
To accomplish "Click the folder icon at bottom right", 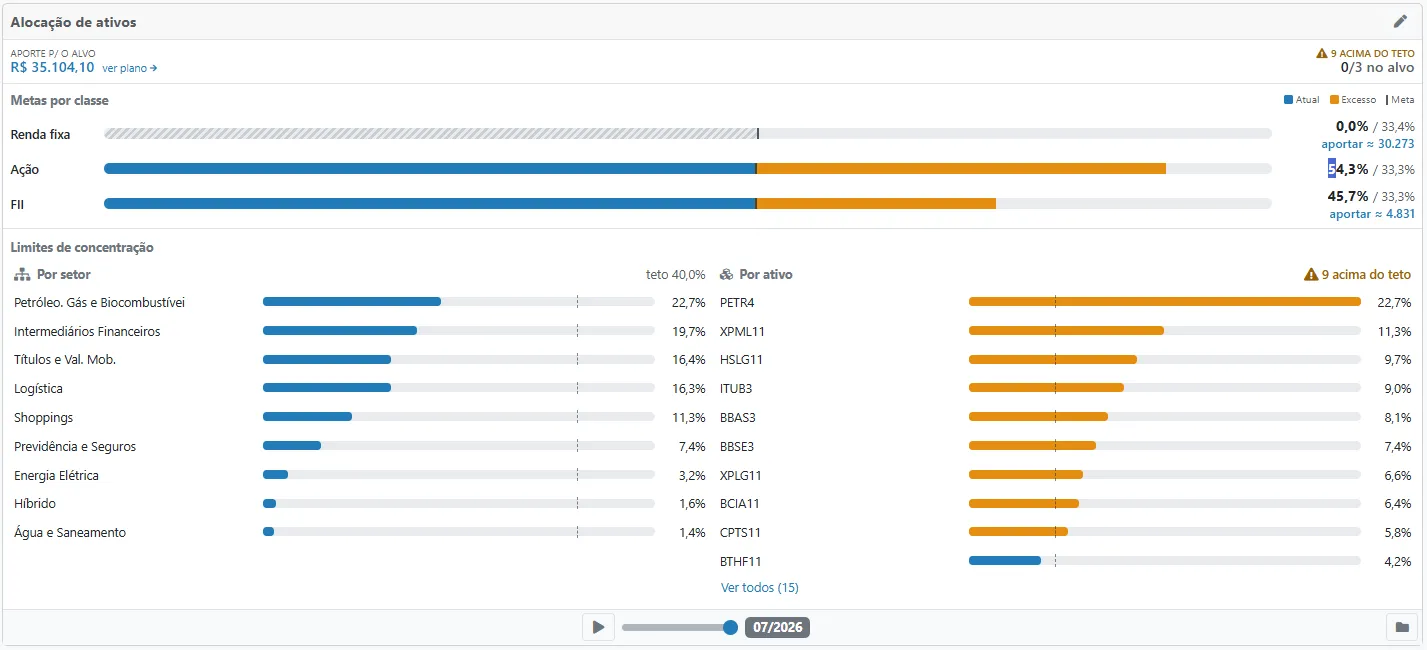I will point(1402,627).
